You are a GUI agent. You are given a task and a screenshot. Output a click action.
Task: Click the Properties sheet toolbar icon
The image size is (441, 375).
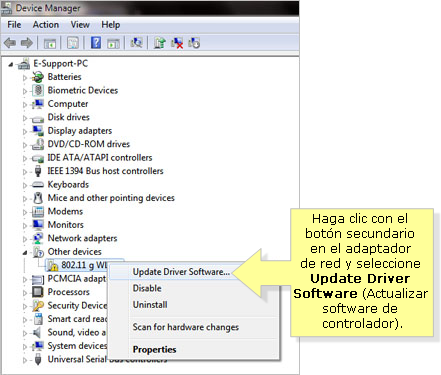coord(73,43)
